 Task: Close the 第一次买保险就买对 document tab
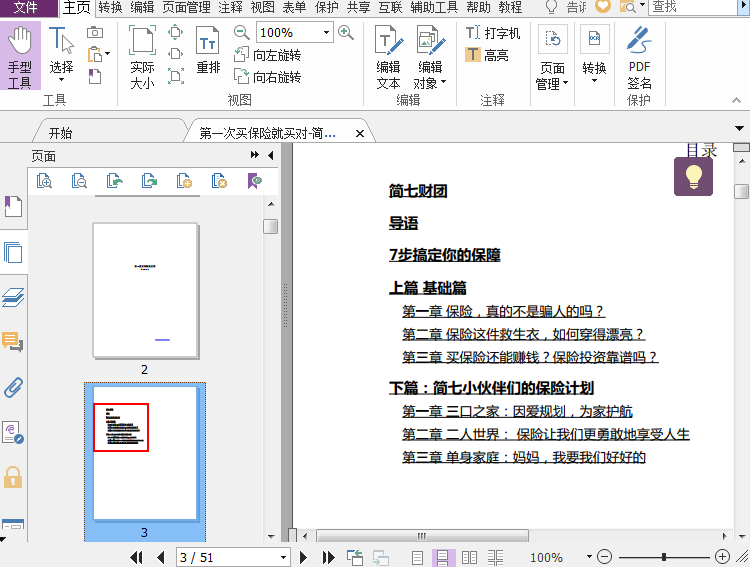(360, 133)
